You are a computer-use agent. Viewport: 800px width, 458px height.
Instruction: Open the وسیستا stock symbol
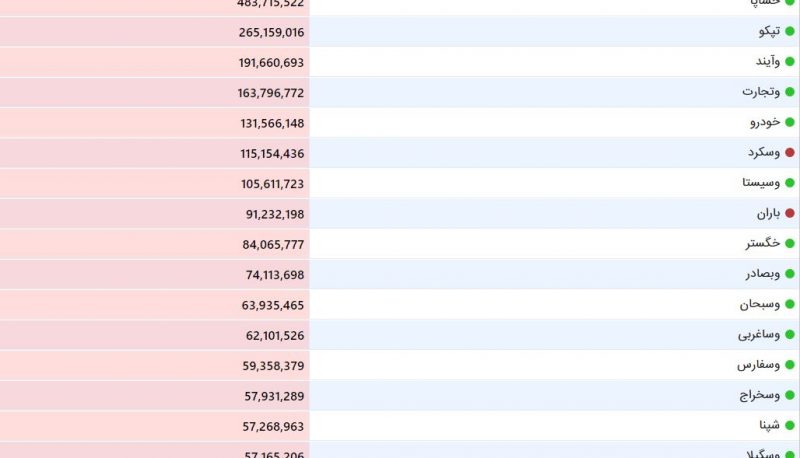(x=761, y=183)
